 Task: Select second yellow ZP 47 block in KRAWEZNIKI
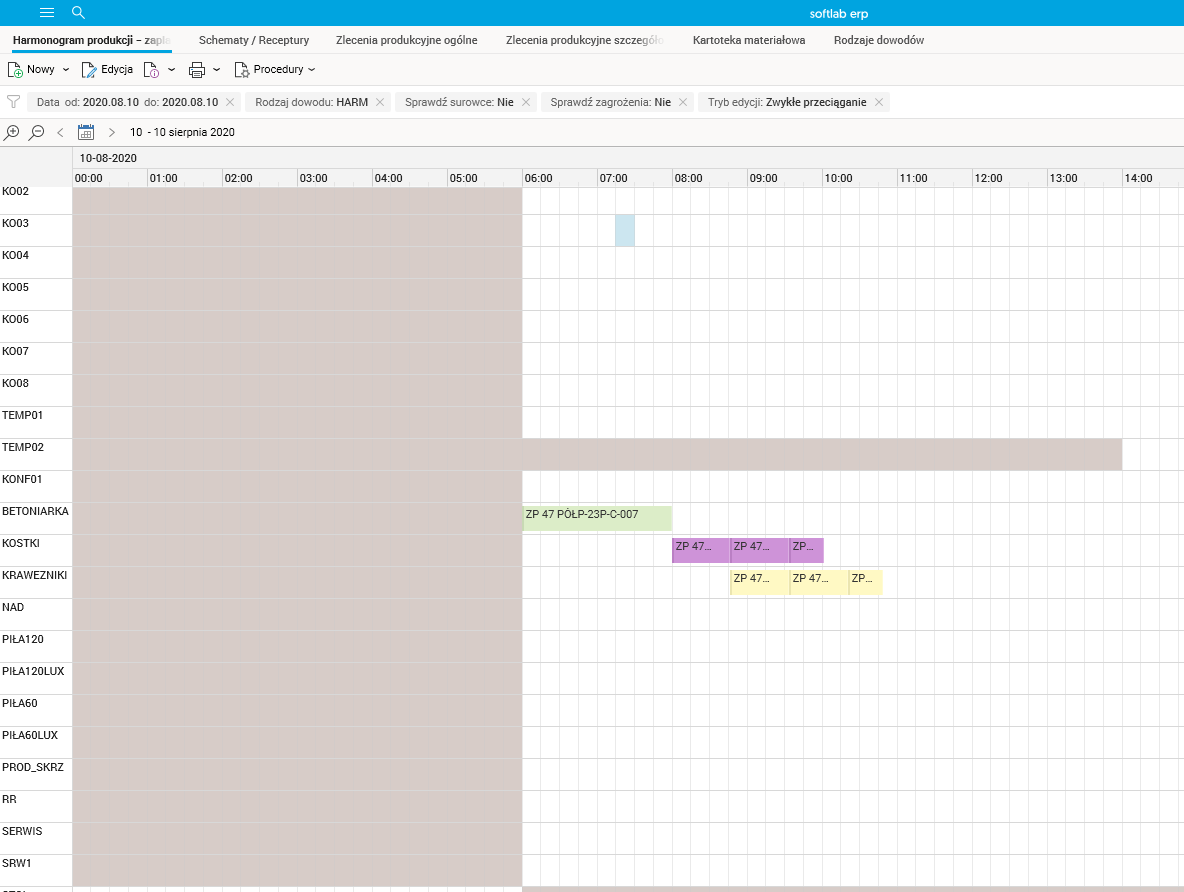click(x=819, y=582)
